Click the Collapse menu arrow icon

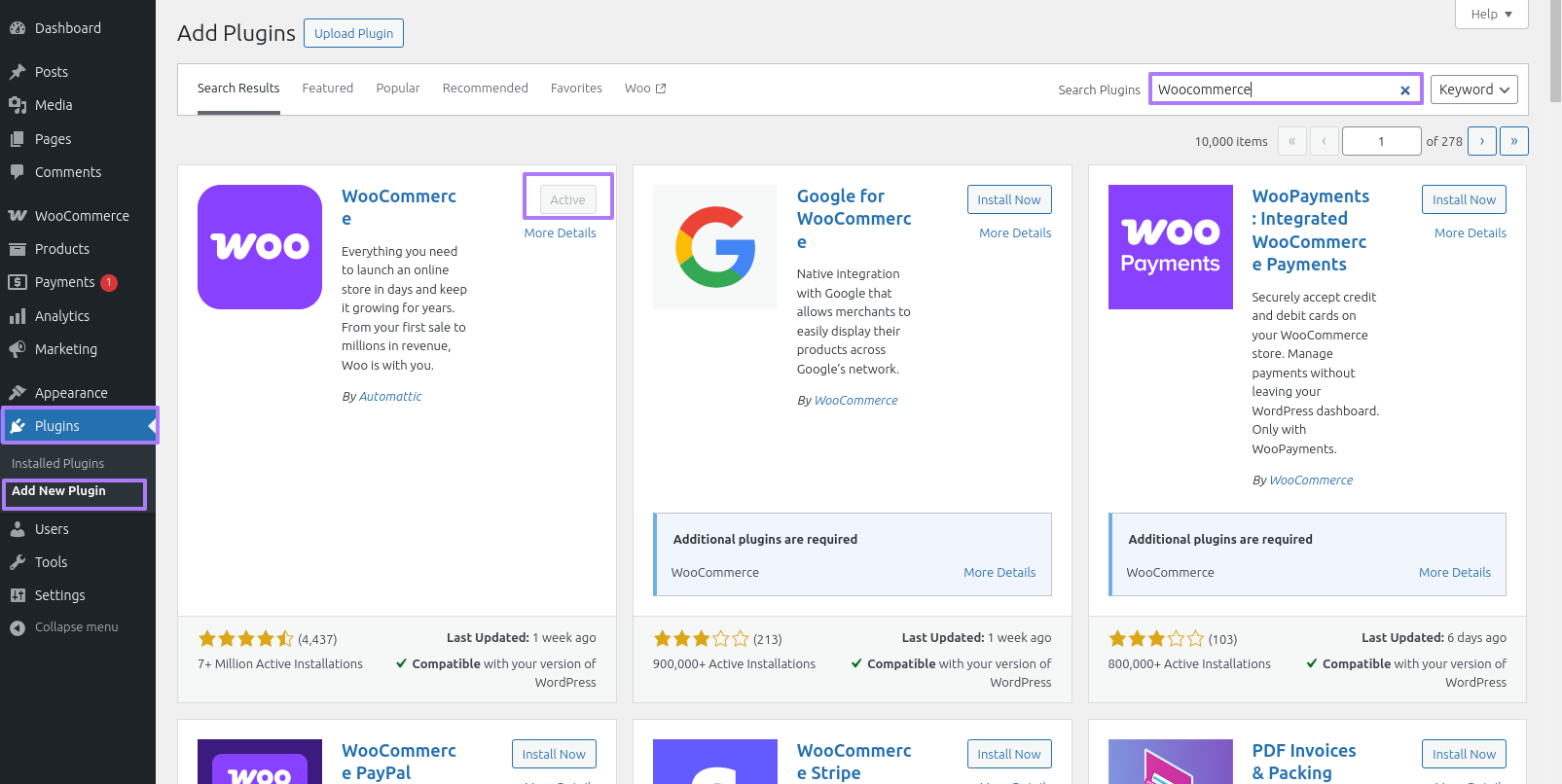(x=18, y=627)
